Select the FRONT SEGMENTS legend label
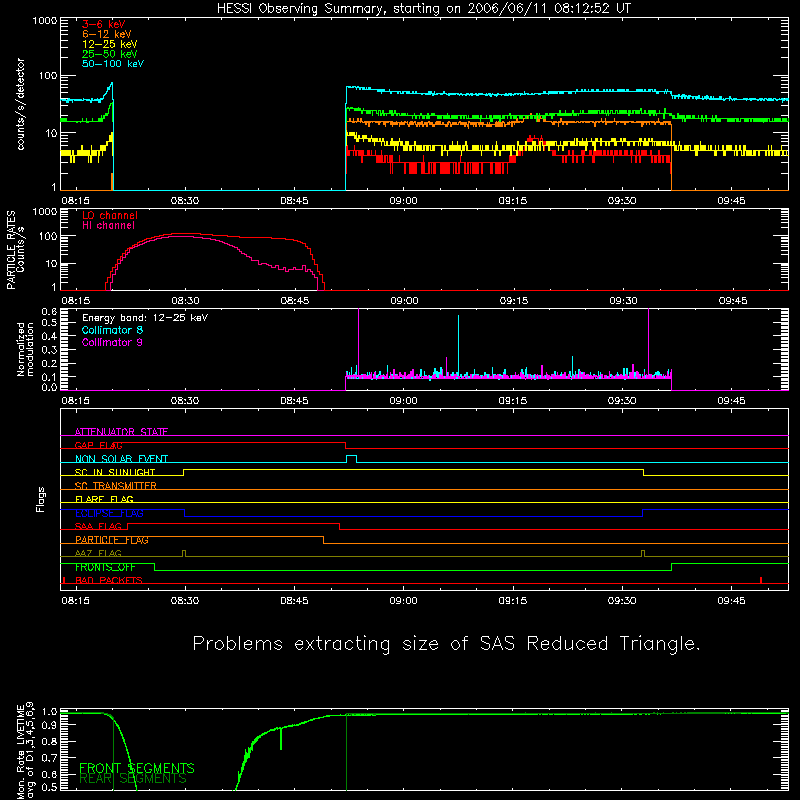 click(x=137, y=768)
